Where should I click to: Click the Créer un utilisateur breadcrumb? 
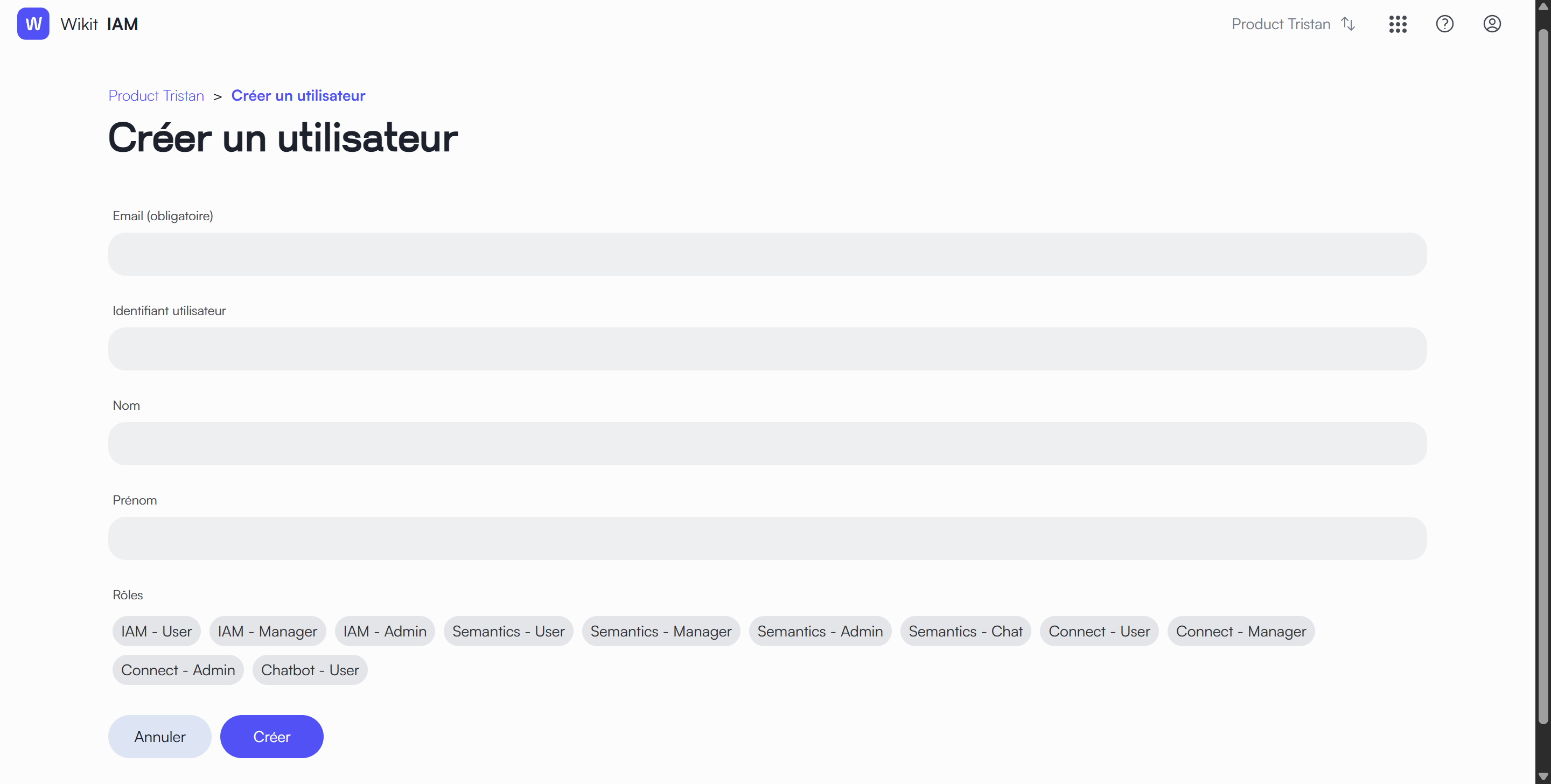point(298,96)
